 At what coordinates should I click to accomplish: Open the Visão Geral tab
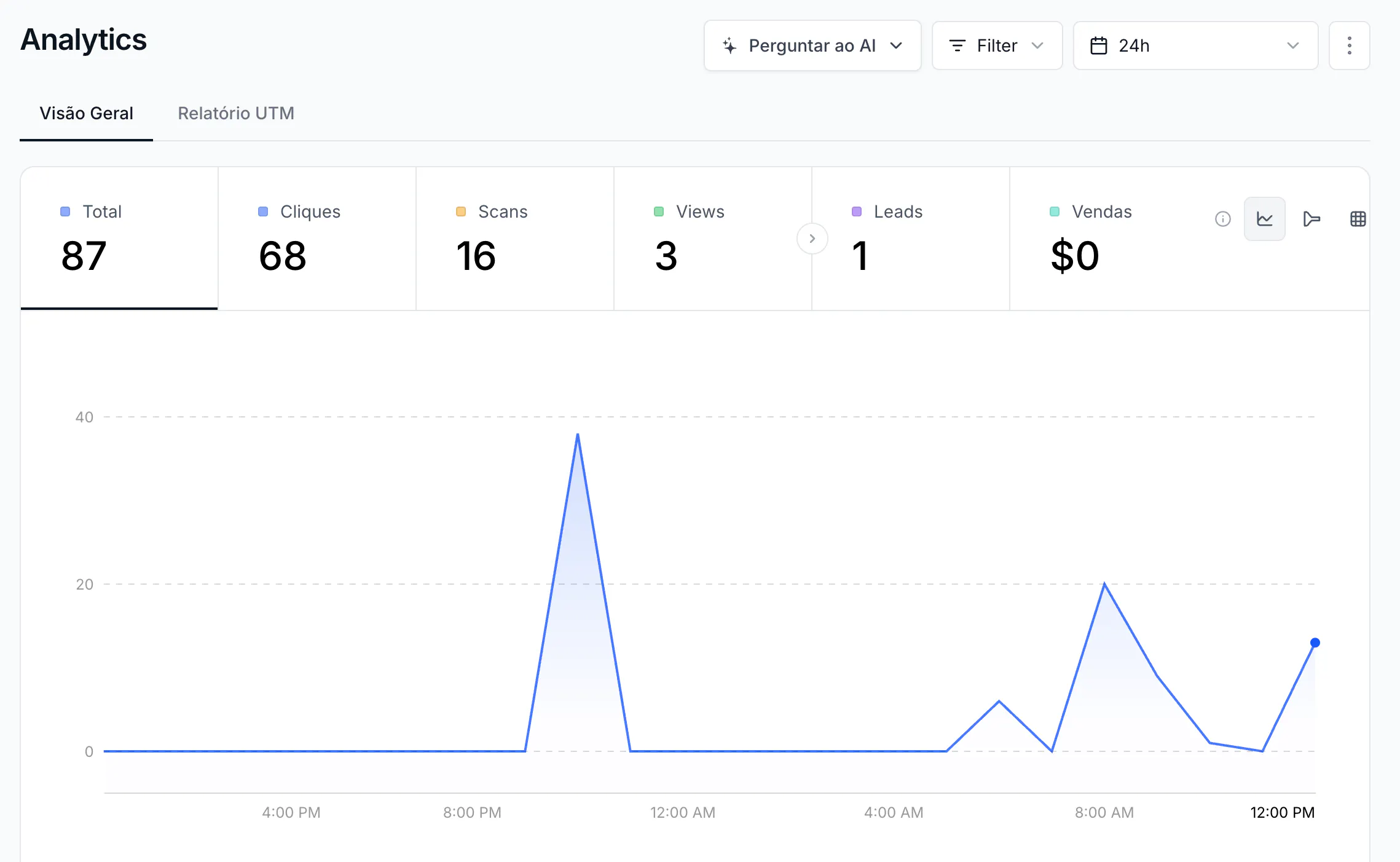coord(86,113)
